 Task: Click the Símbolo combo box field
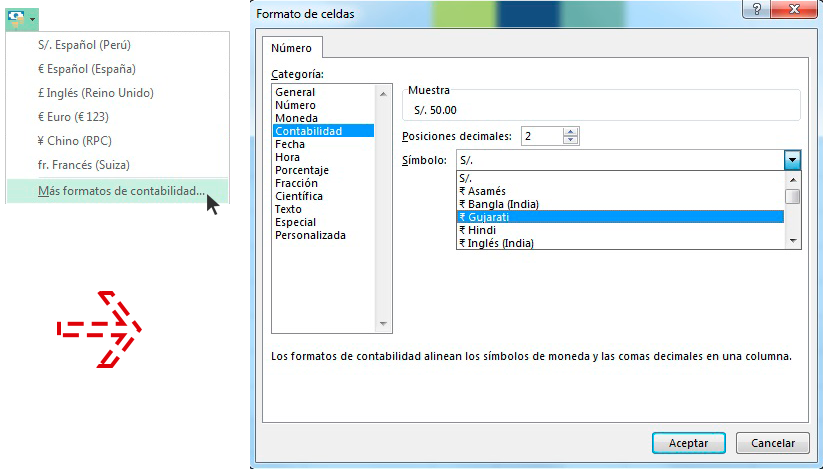point(620,160)
